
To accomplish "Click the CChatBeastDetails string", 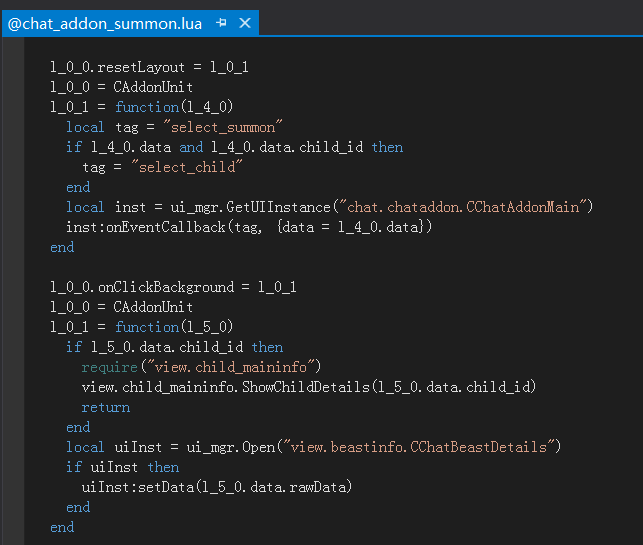I will [419, 447].
